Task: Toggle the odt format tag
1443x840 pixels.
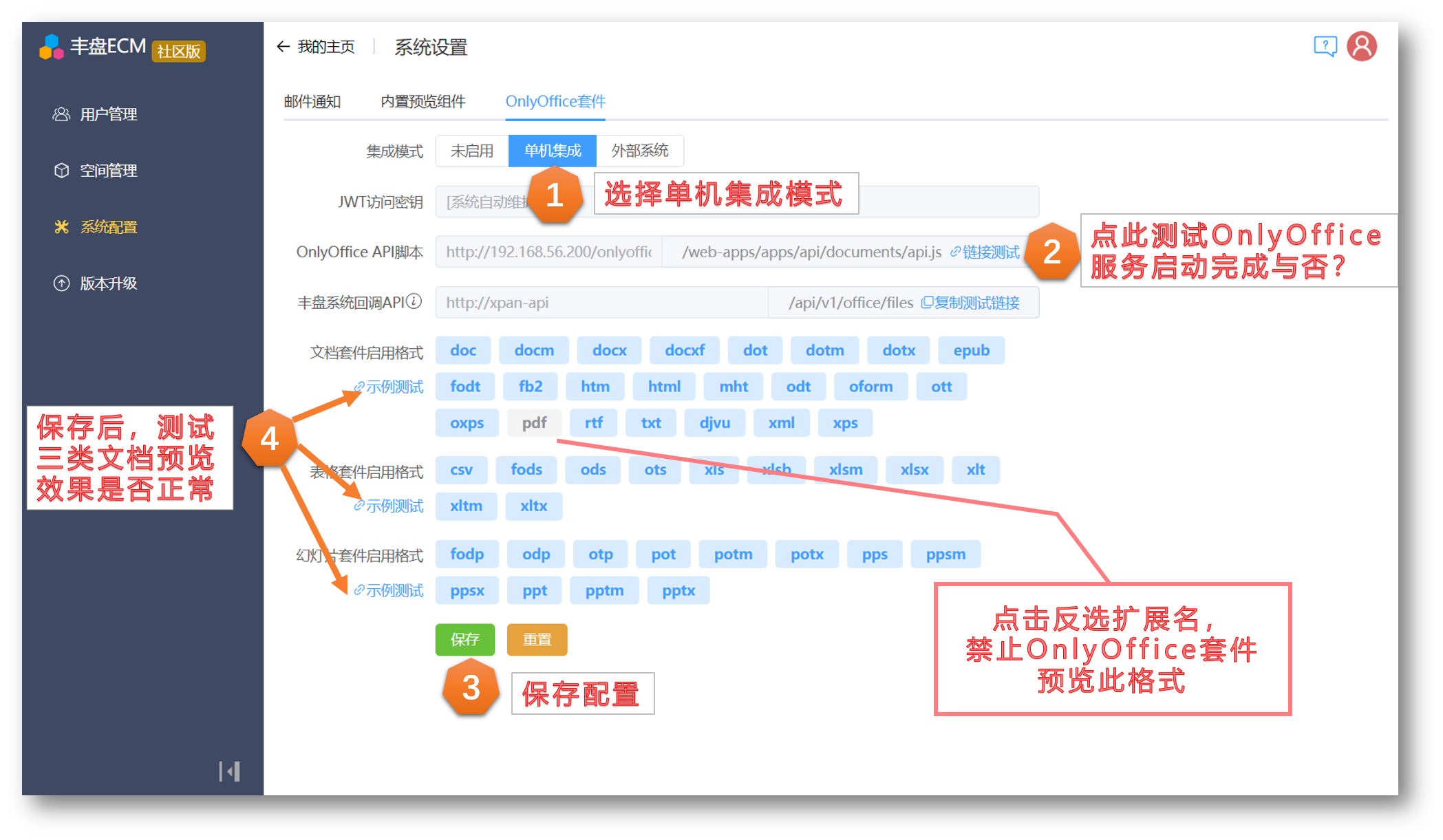Action: coord(798,387)
